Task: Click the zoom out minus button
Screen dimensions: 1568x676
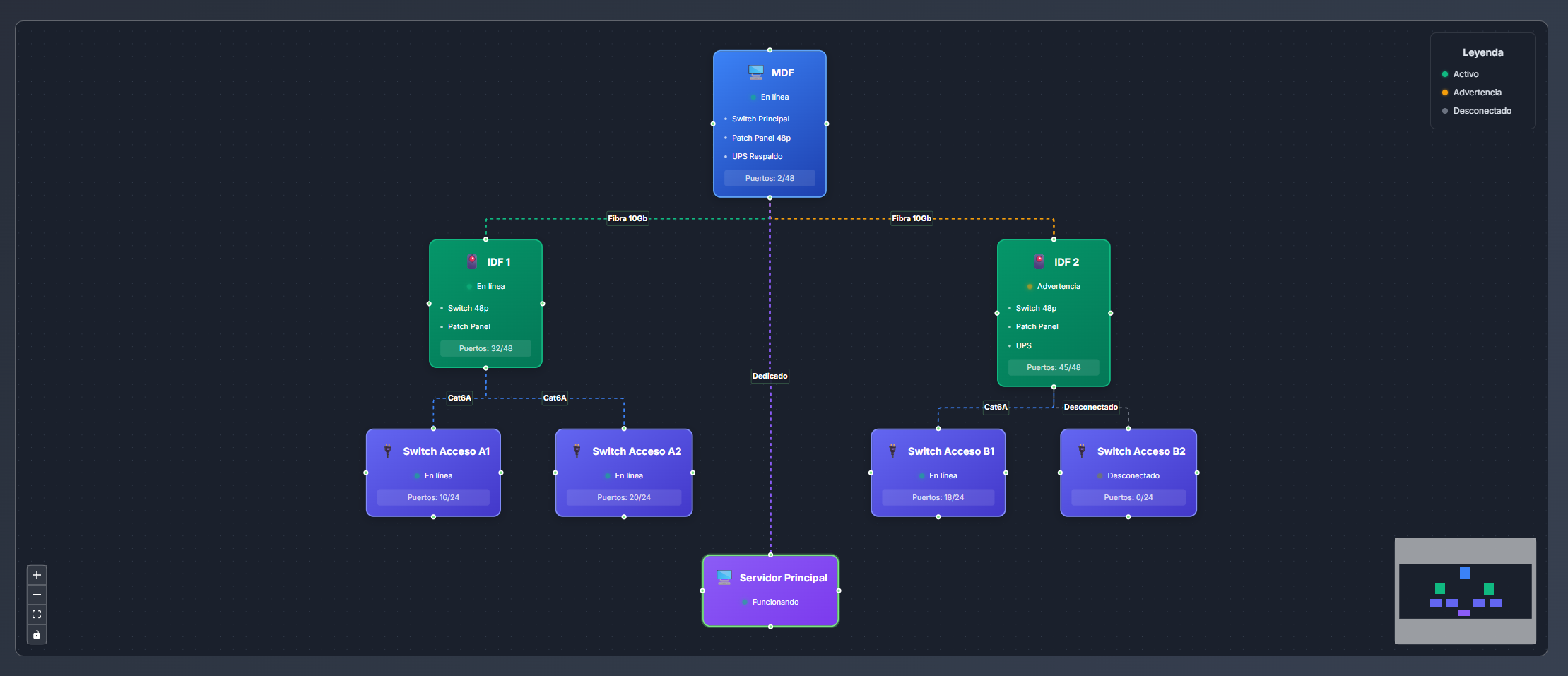Action: [x=37, y=595]
